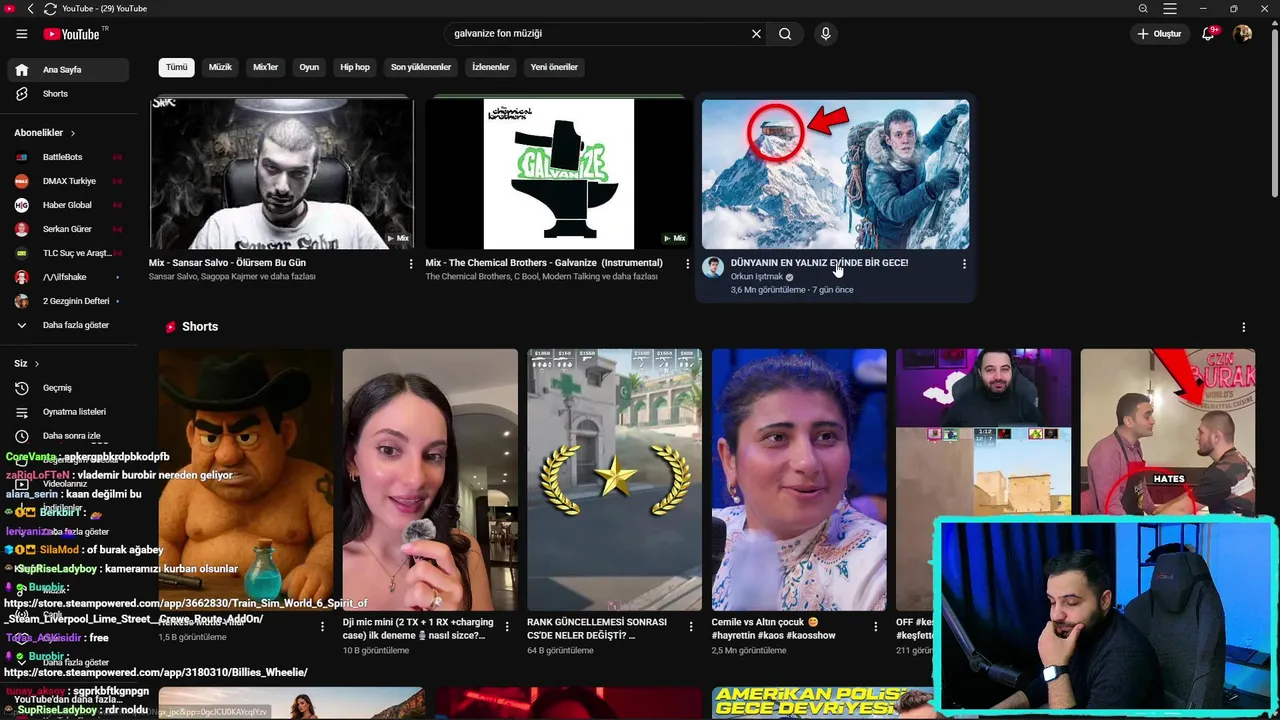Open options for Dji mic mini Short
1280x720 pixels.
click(x=507, y=627)
